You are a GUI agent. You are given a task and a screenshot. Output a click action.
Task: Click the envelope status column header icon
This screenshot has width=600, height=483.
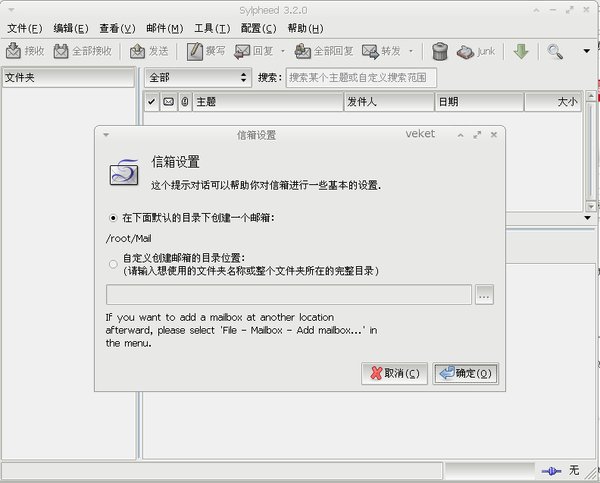168,101
